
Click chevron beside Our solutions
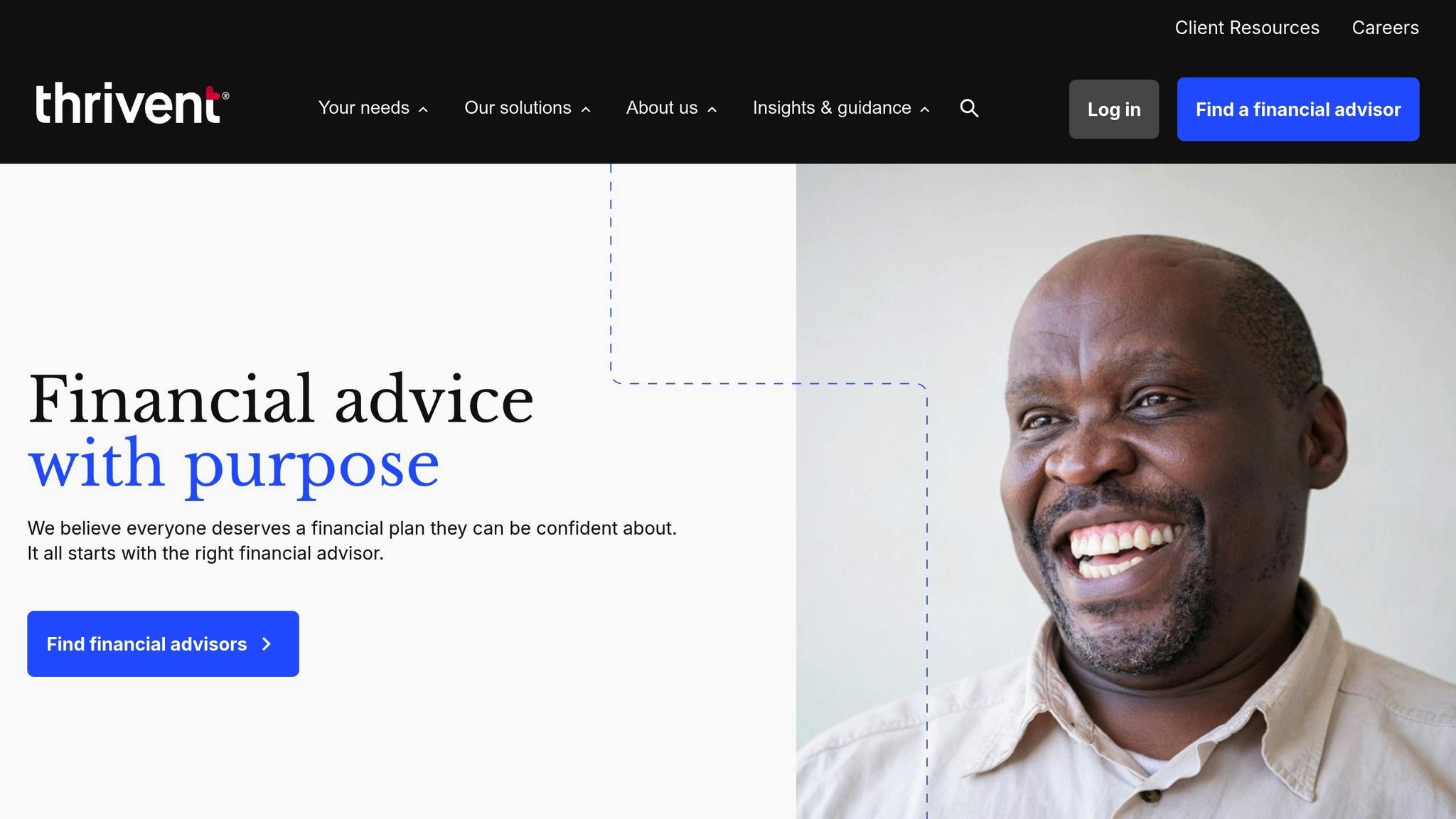click(x=586, y=109)
